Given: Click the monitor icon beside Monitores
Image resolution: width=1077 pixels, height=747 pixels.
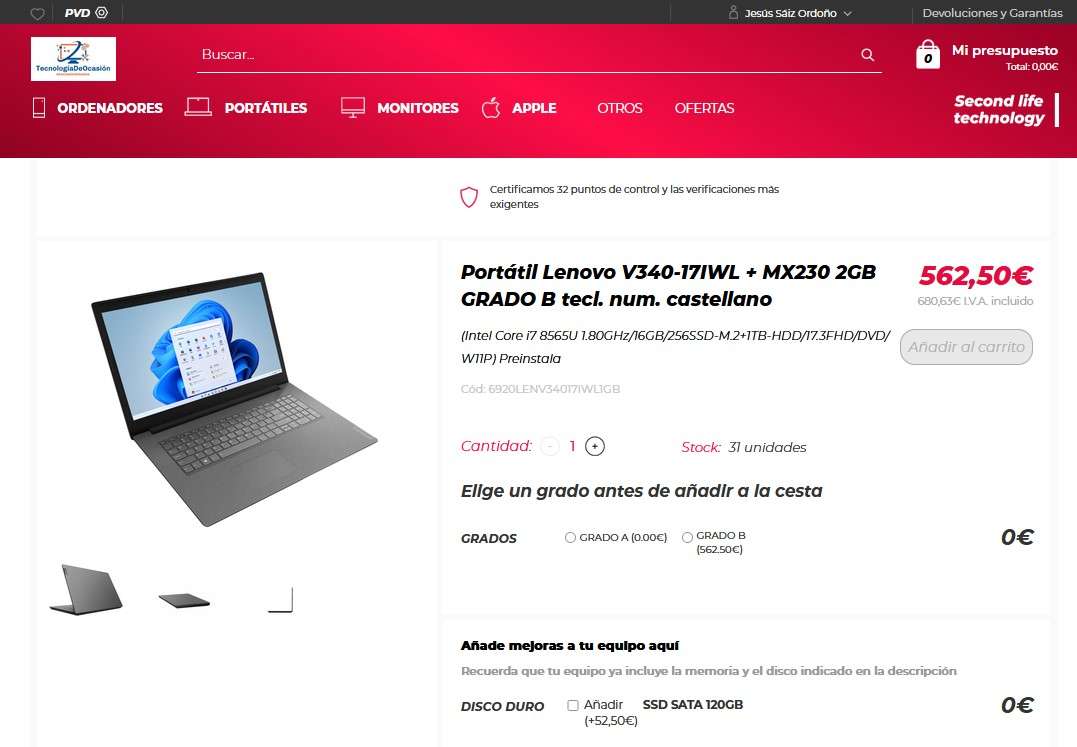Looking at the screenshot, I should coord(353,107).
